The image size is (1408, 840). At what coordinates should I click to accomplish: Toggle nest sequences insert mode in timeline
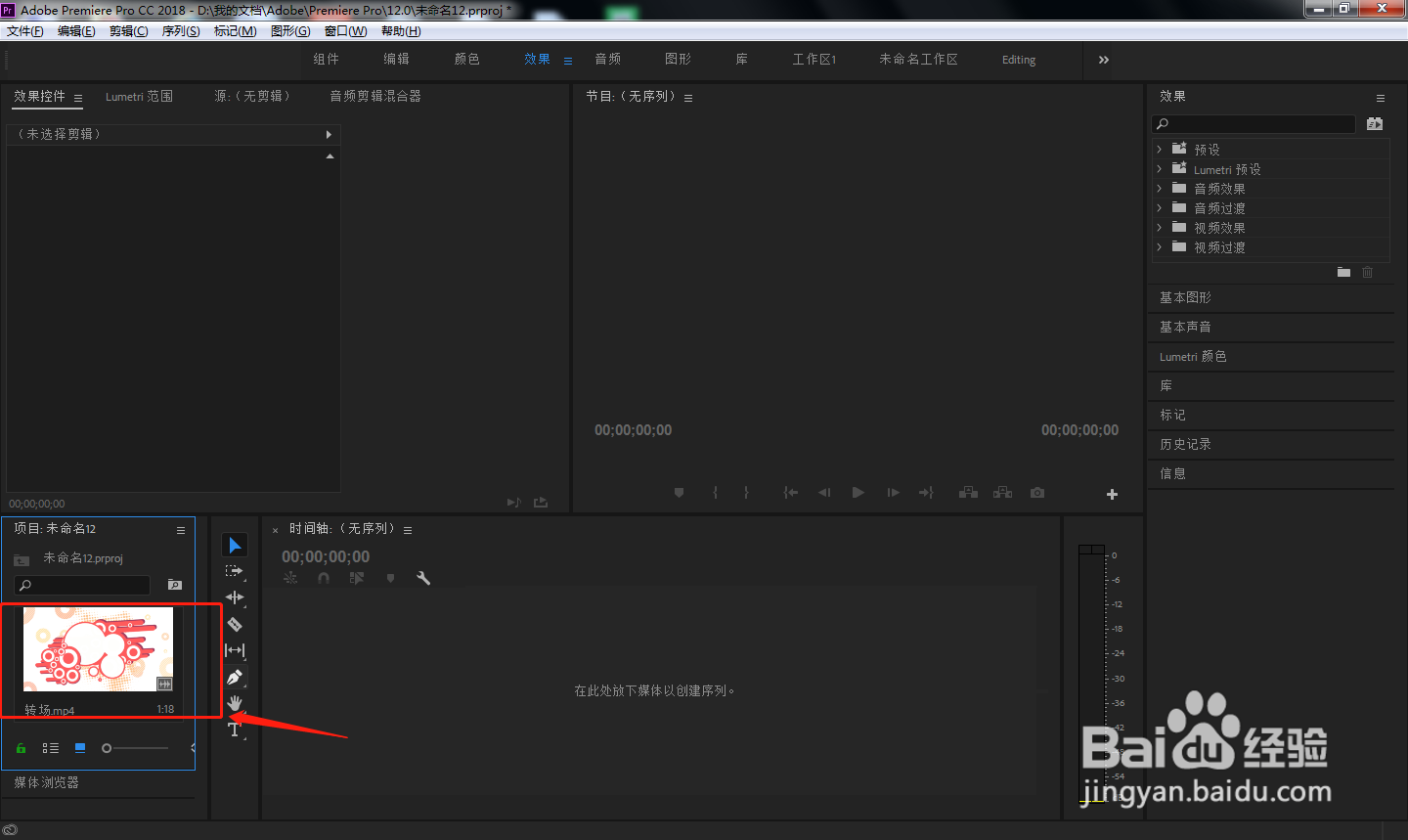[x=290, y=578]
